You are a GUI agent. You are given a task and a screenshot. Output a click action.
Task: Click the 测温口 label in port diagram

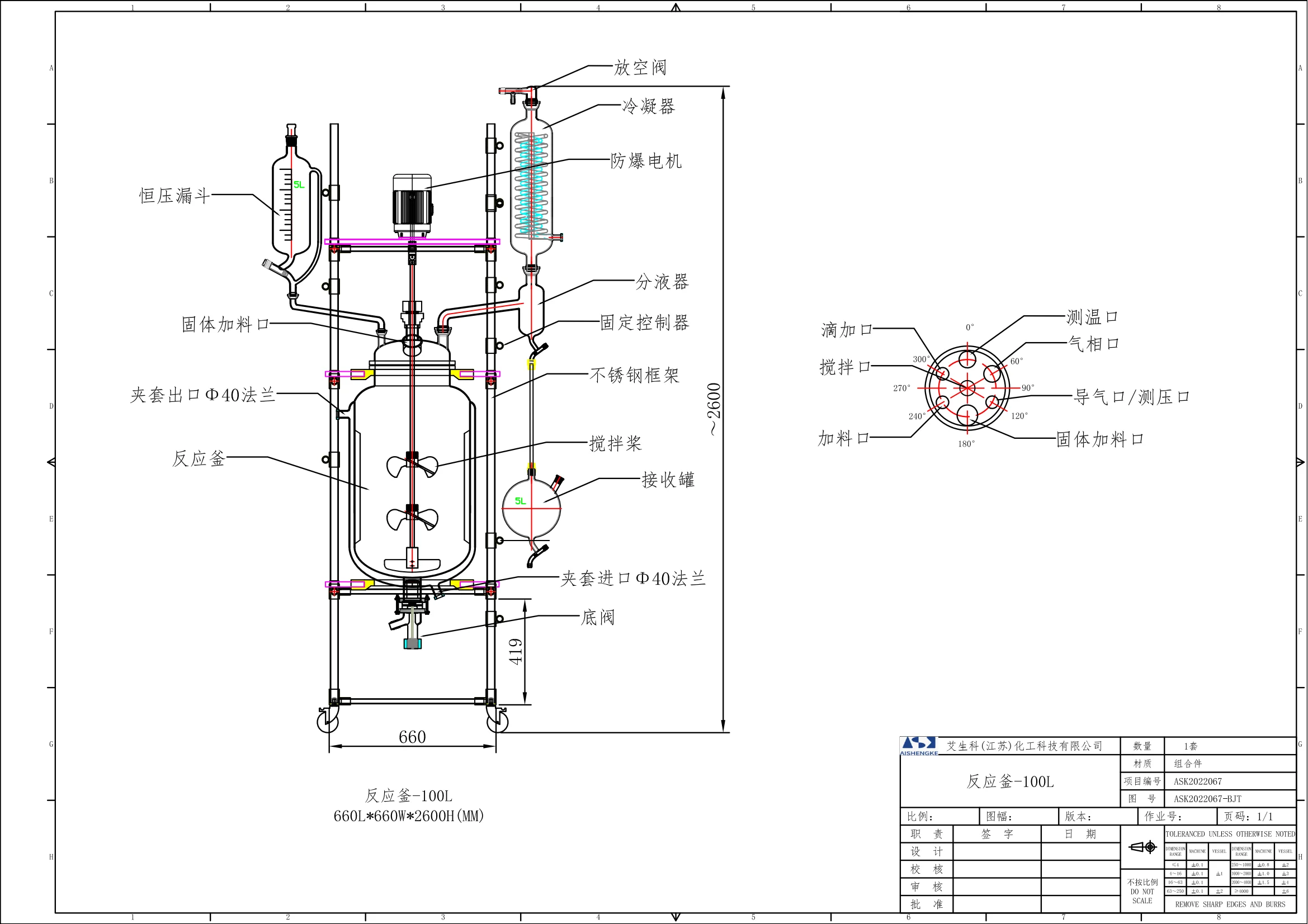[1092, 317]
